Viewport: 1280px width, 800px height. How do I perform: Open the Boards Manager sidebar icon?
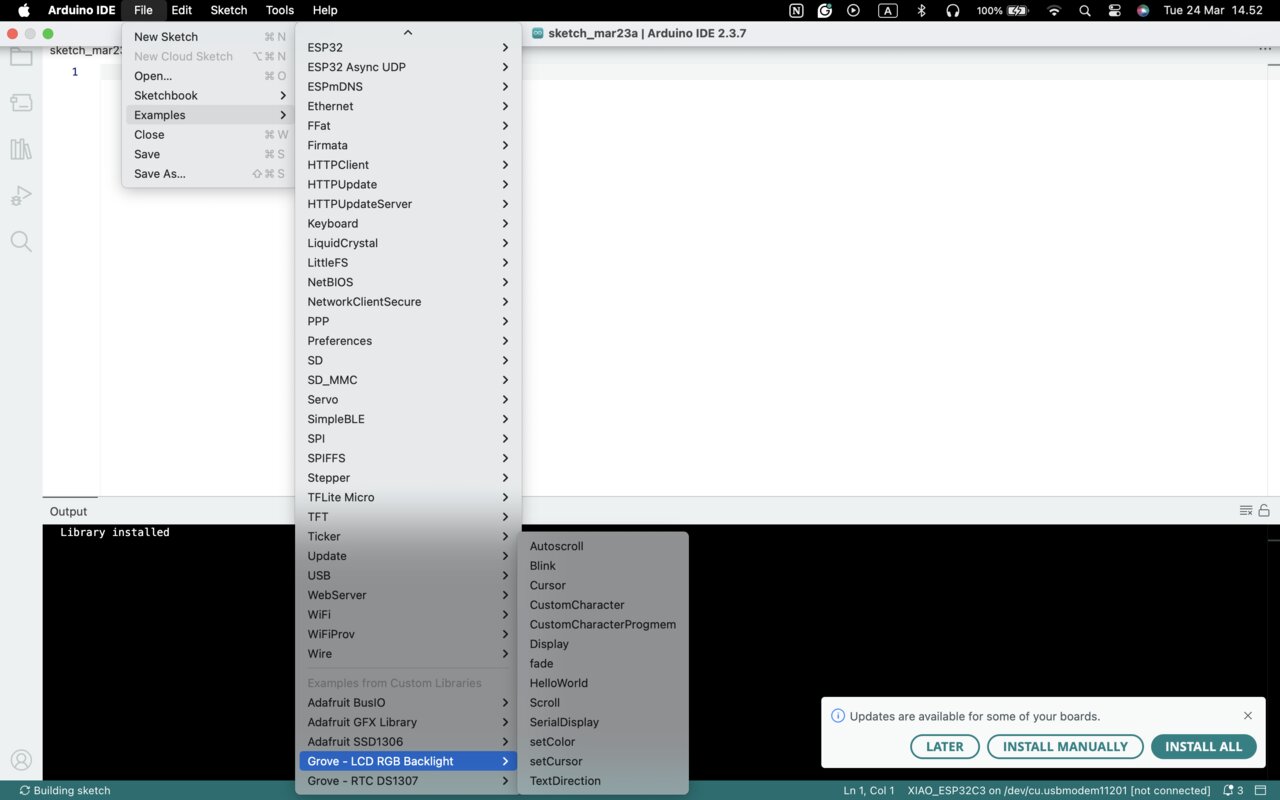[21, 102]
